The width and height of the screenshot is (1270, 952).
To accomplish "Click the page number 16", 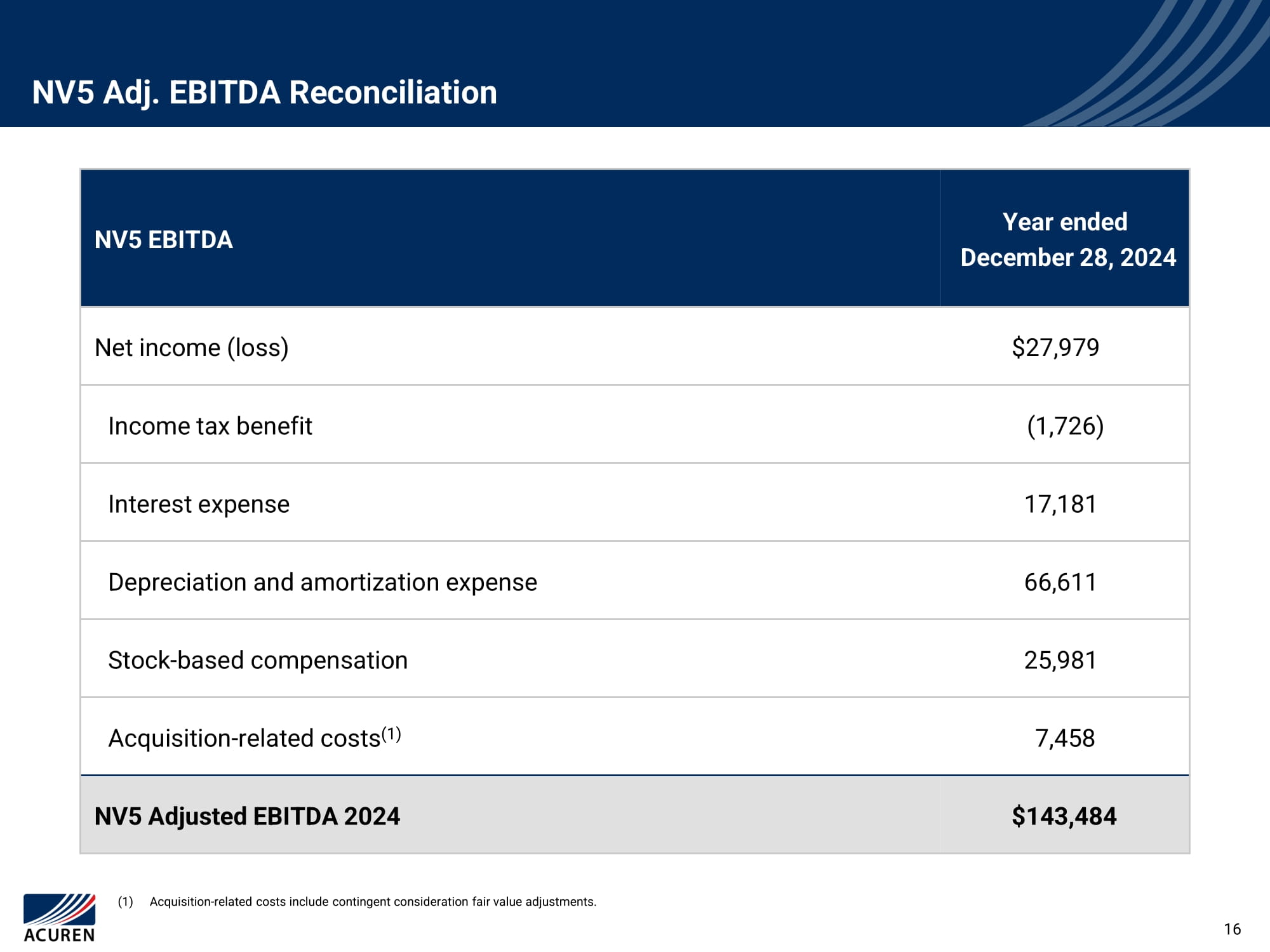I will click(1232, 929).
